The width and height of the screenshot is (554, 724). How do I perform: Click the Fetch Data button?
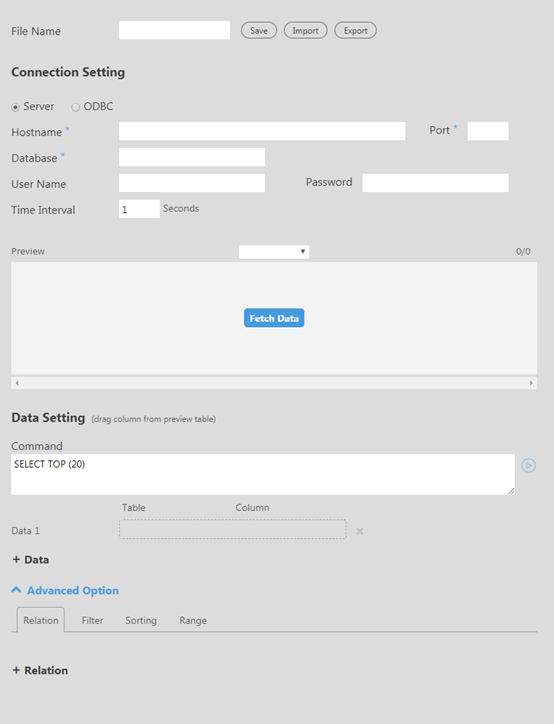click(274, 318)
